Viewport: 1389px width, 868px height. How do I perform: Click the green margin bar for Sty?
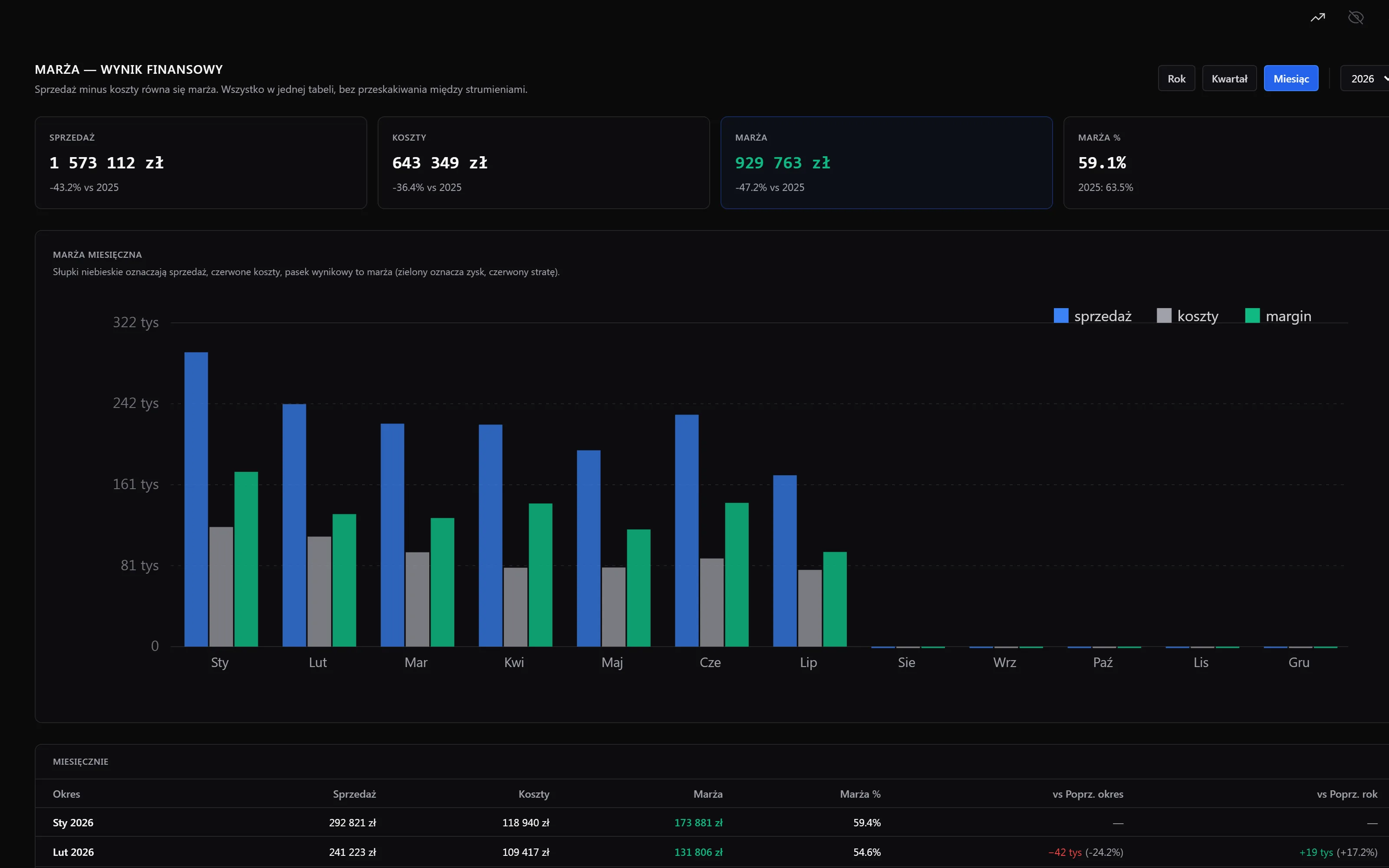point(246,559)
